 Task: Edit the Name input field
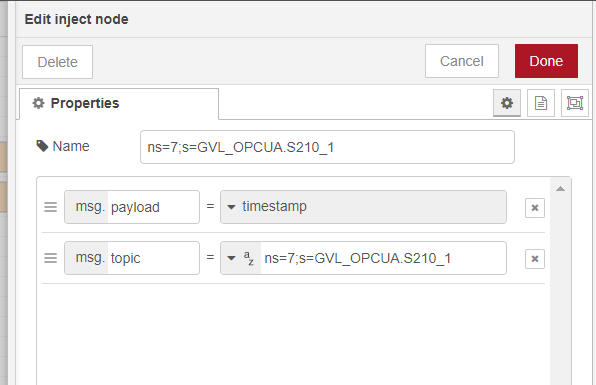point(327,147)
